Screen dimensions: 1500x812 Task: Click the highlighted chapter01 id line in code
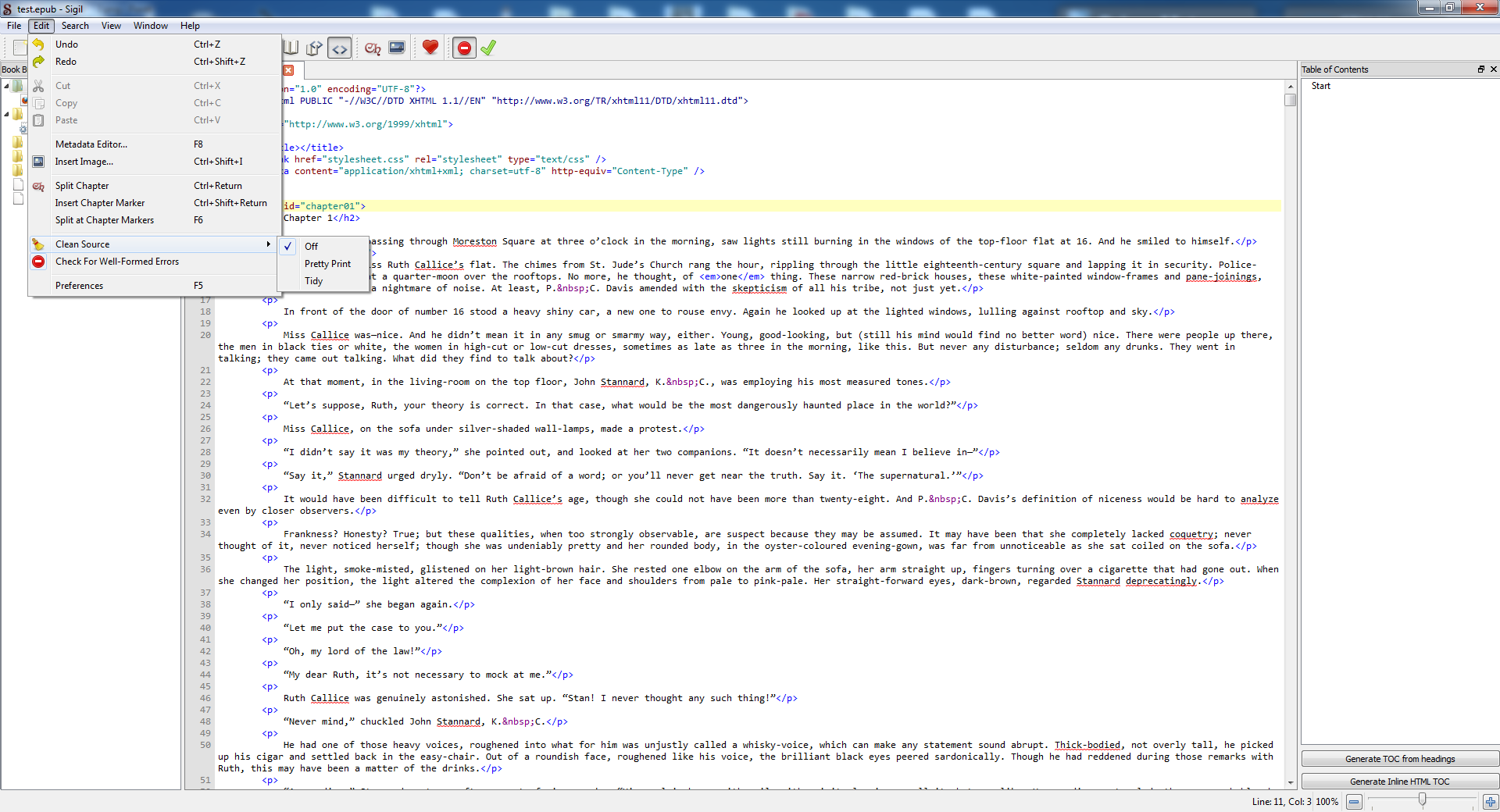pyautogui.click(x=781, y=206)
